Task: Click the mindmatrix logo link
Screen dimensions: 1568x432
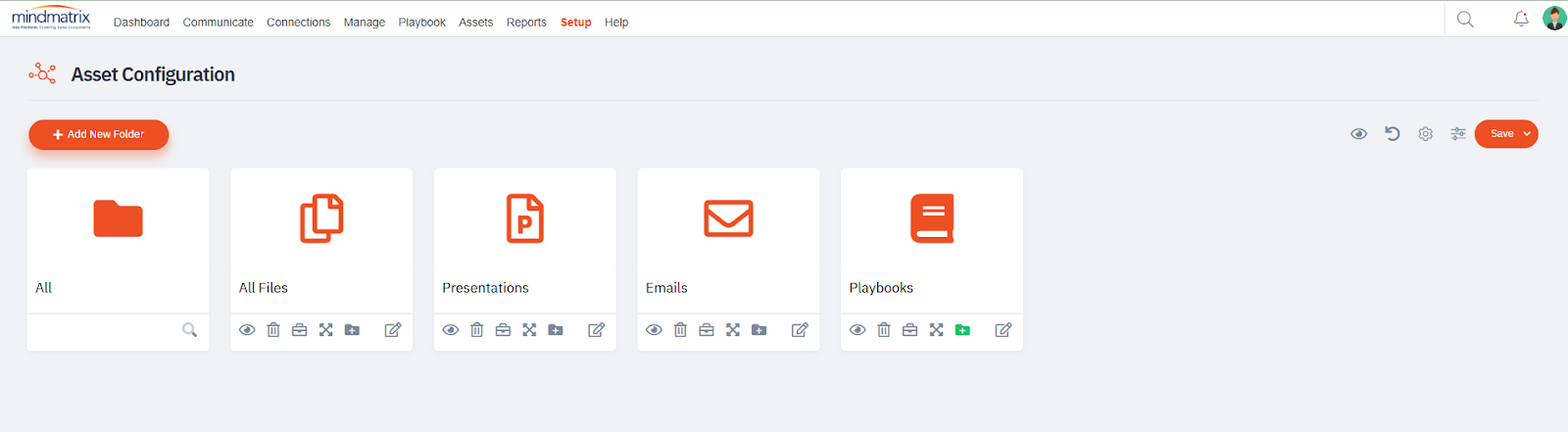Action: click(x=51, y=19)
